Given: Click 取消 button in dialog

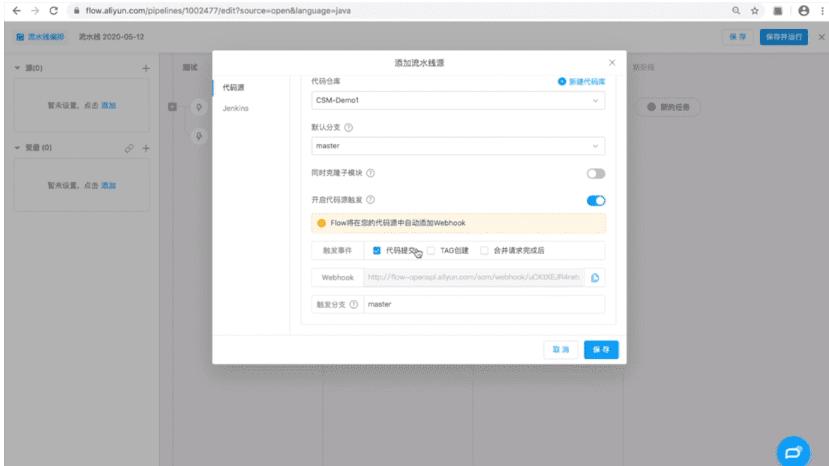Looking at the screenshot, I should (560, 350).
